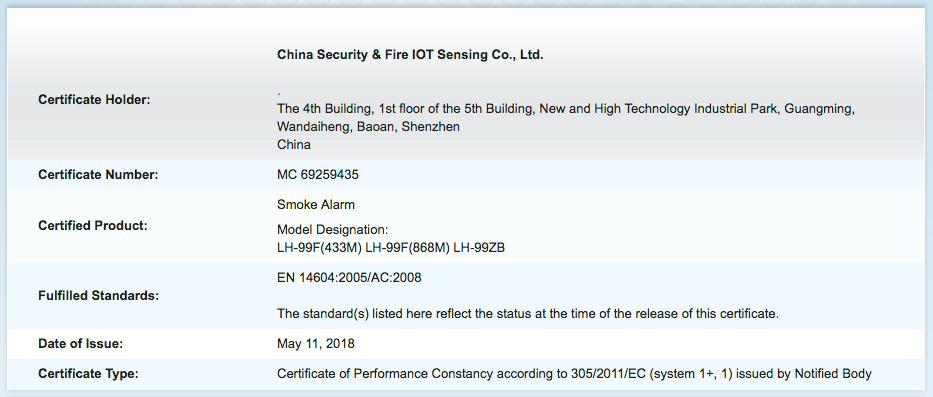Select the date May 11, 2018
The width and height of the screenshot is (933, 397).
(315, 344)
